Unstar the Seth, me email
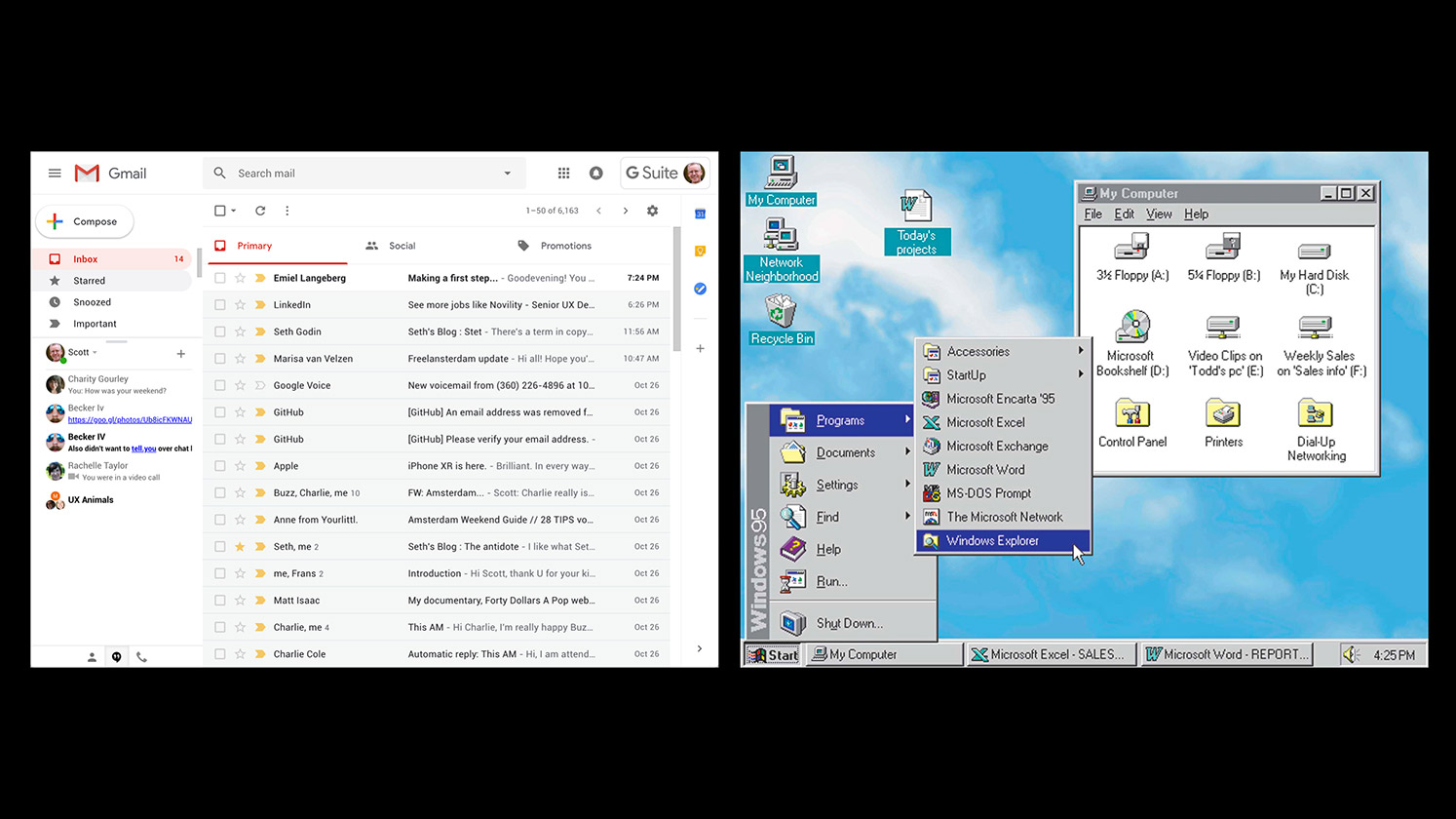The width and height of the screenshot is (1456, 819). pyautogui.click(x=240, y=547)
